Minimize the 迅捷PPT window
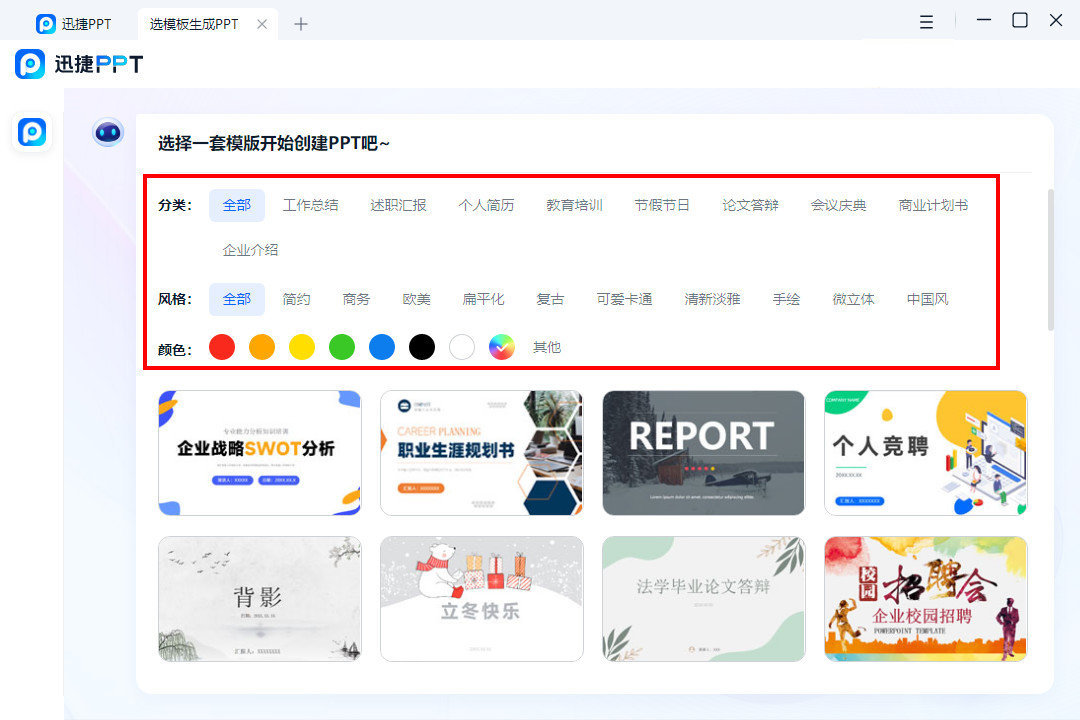Viewport: 1080px width, 720px height. tap(984, 21)
